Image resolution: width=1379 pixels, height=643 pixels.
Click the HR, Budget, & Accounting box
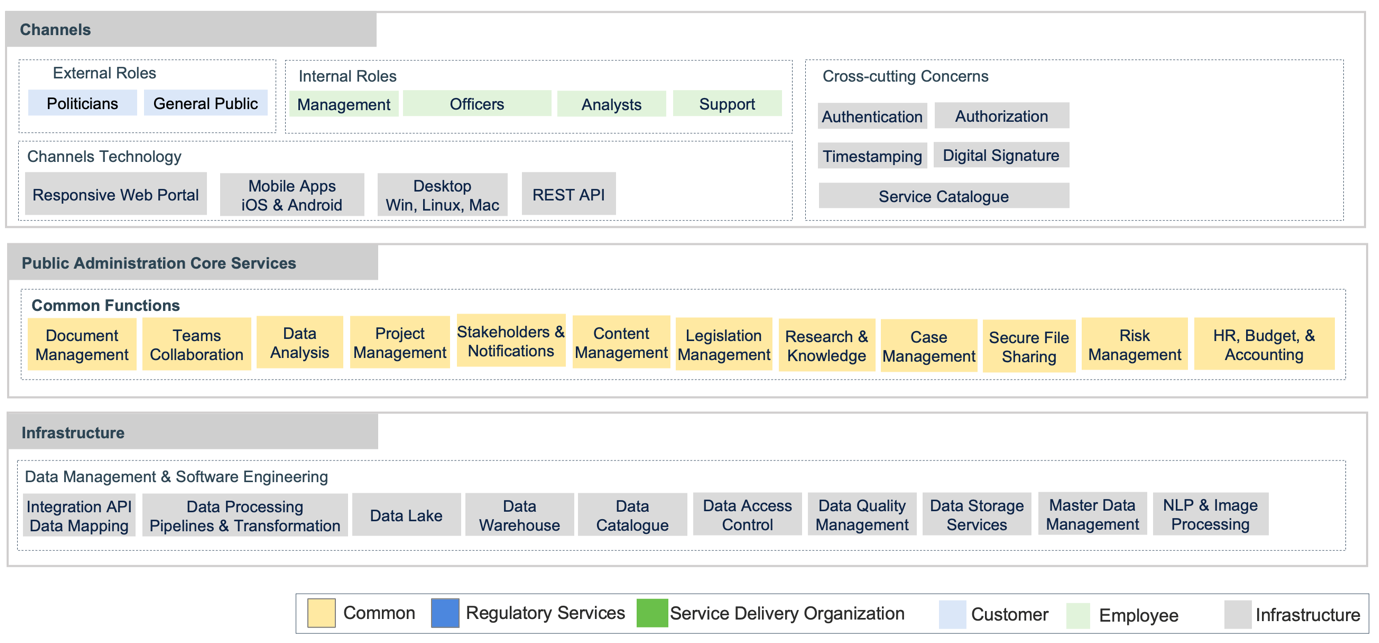[1263, 345]
